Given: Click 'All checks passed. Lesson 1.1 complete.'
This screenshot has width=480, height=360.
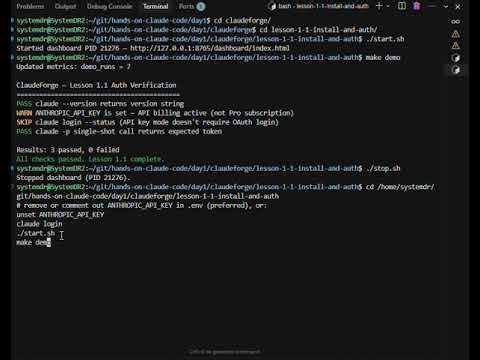Looking at the screenshot, I should pyautogui.click(x=90, y=159).
